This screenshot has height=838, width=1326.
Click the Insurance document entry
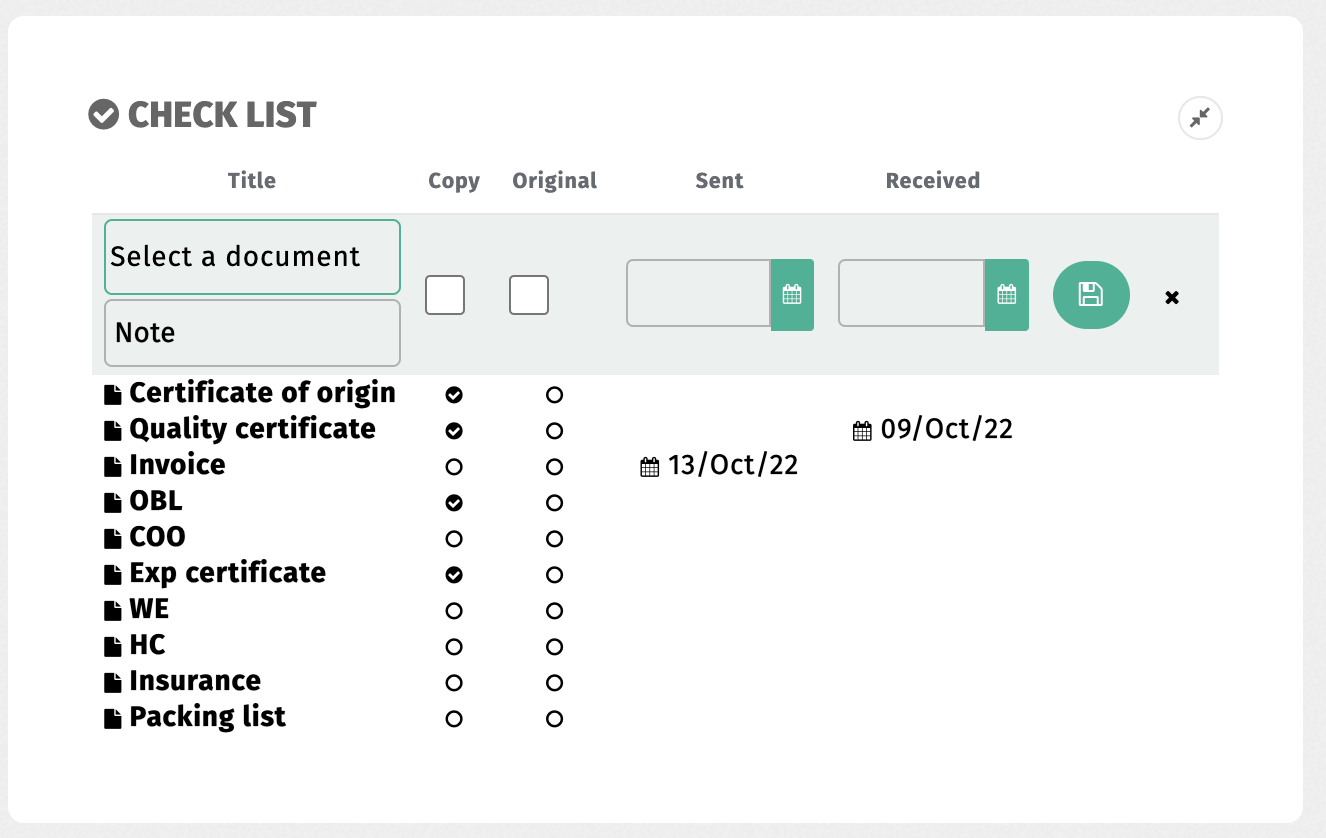tap(195, 682)
